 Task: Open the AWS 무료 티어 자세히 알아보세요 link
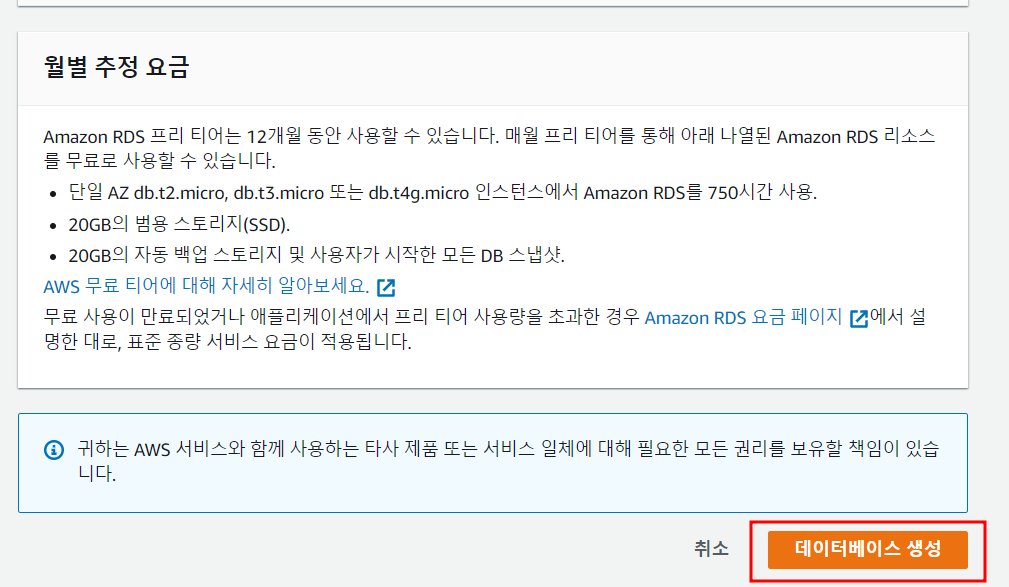click(x=206, y=287)
